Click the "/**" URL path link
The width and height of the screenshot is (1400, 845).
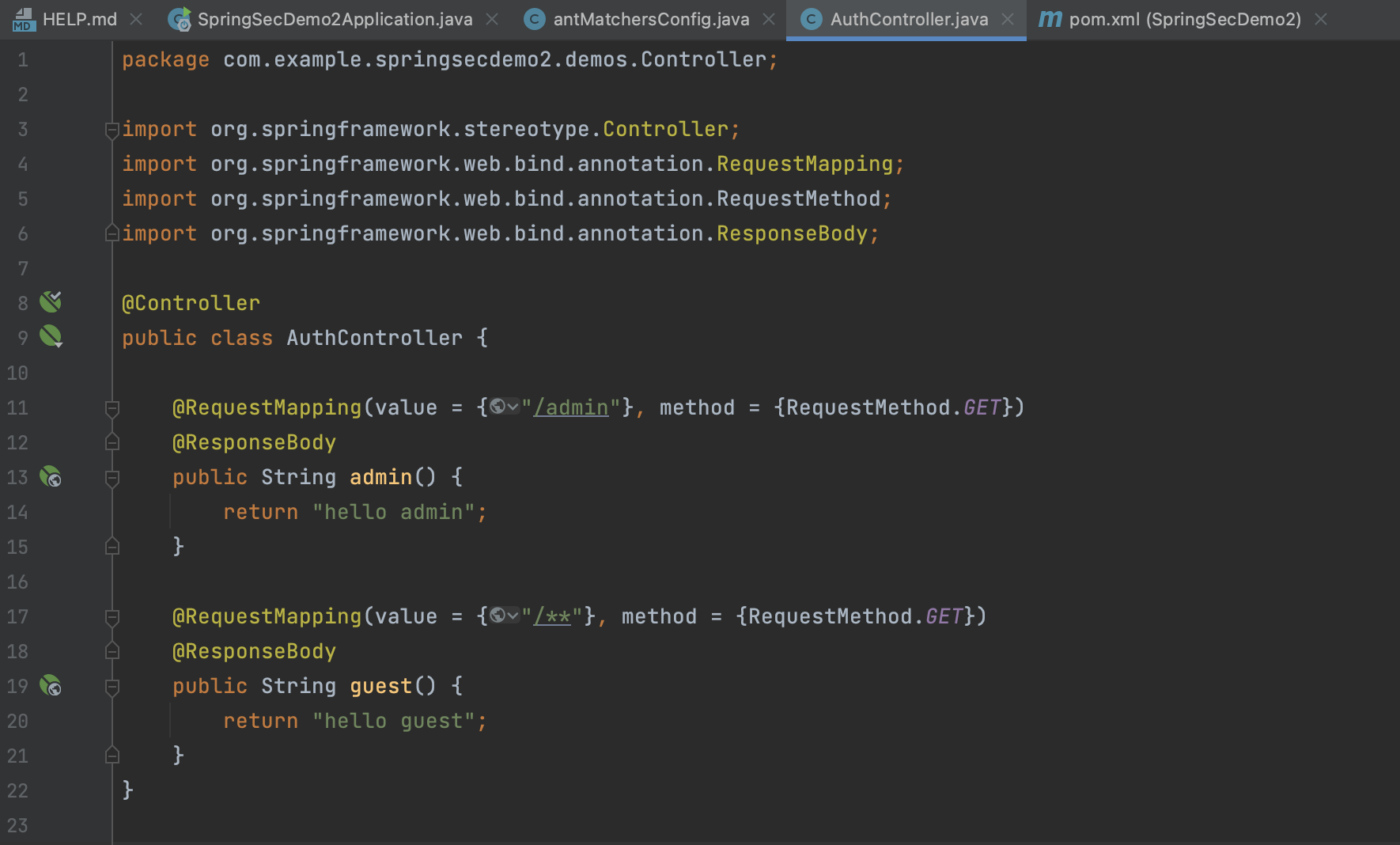click(552, 616)
